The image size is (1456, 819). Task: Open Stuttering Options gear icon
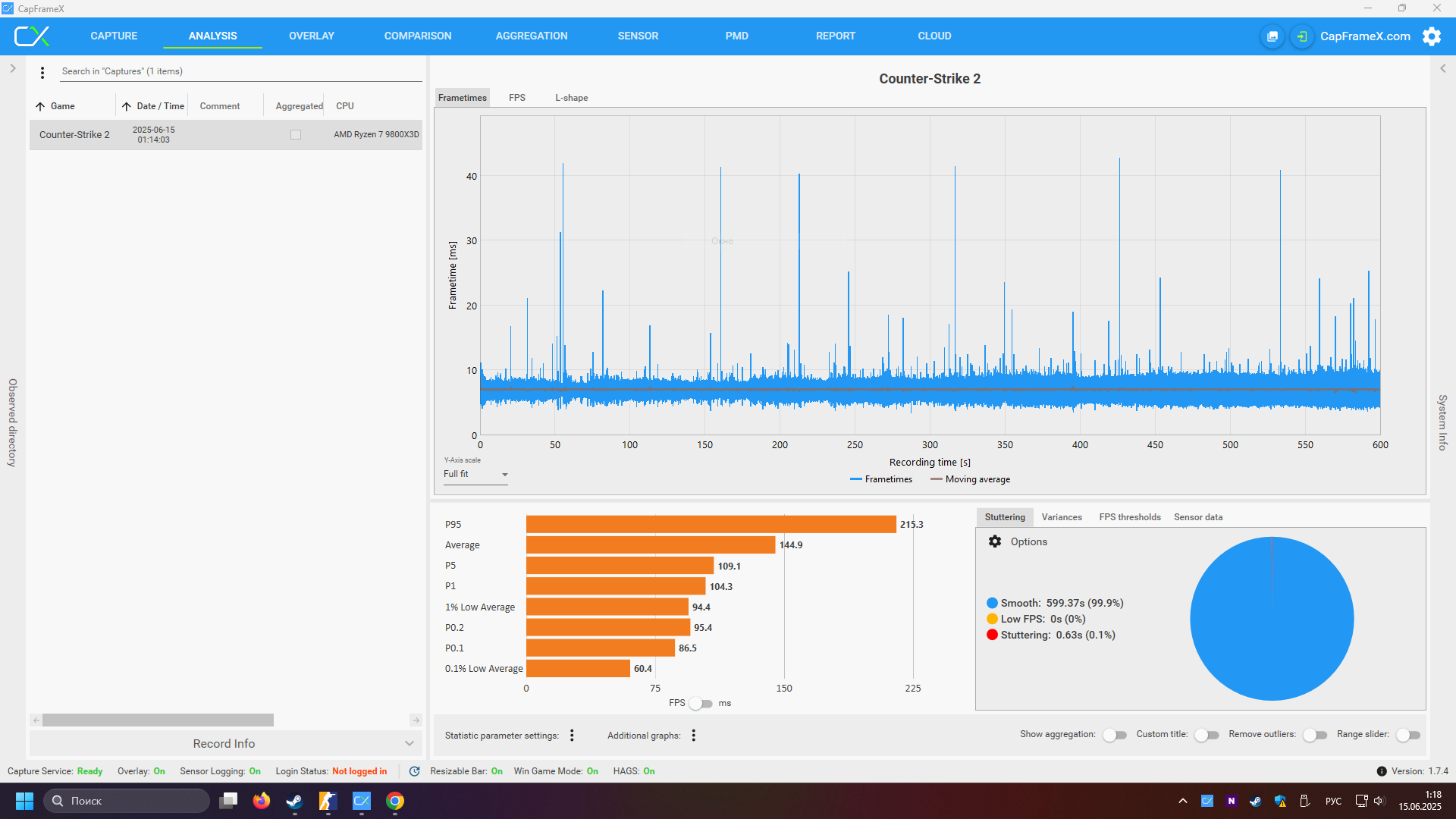coord(995,541)
